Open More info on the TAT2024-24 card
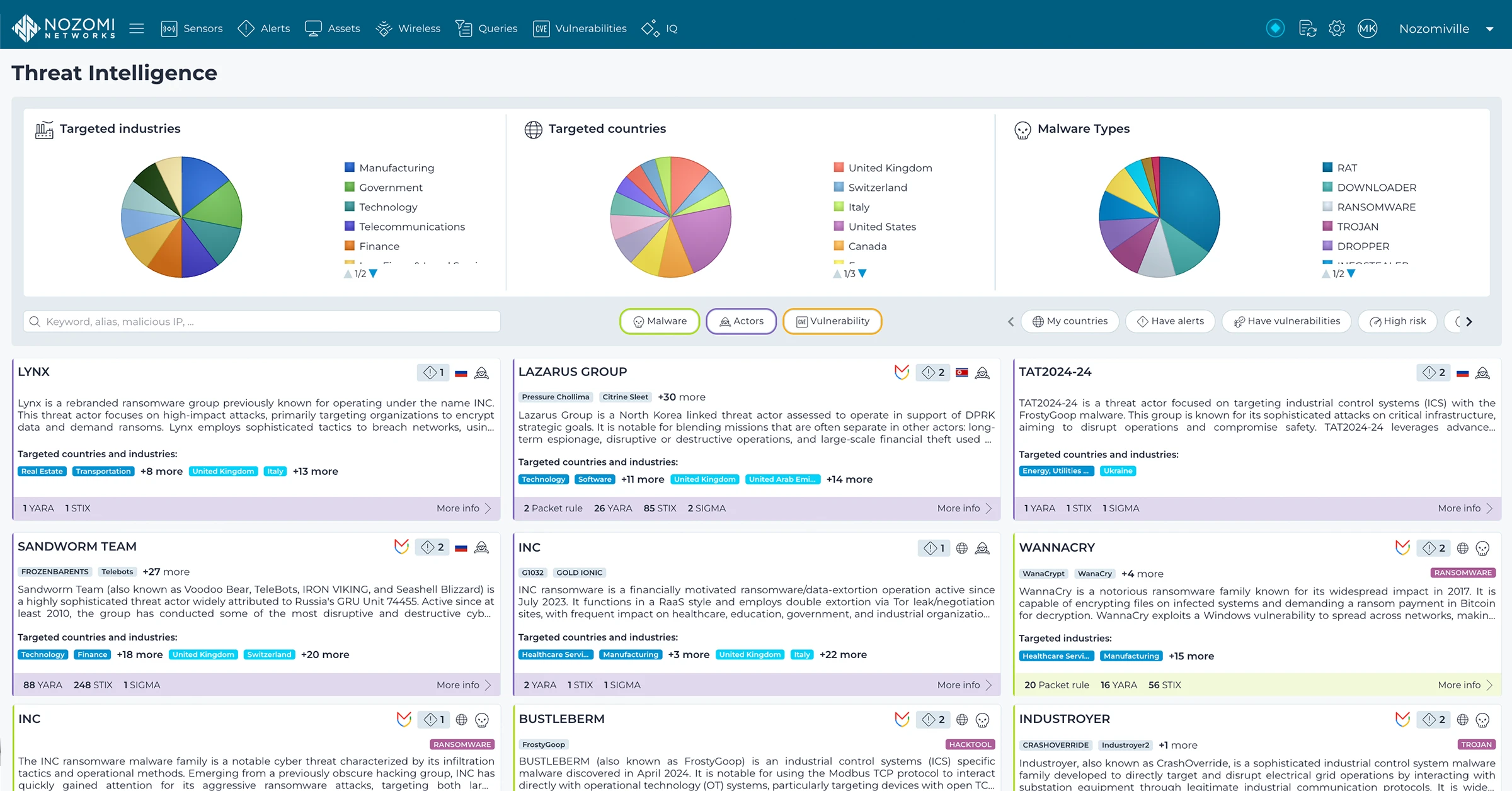Screen dimensions: 1512x791 coord(1465,508)
